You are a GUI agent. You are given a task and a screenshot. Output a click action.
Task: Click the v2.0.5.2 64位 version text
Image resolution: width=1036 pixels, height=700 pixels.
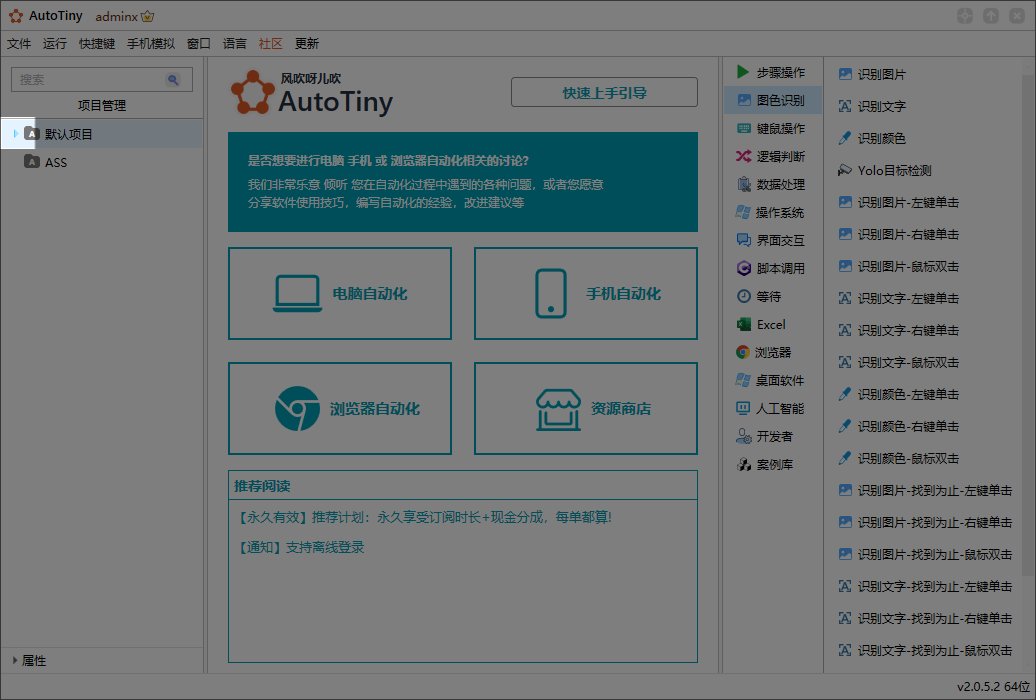pyautogui.click(x=993, y=687)
